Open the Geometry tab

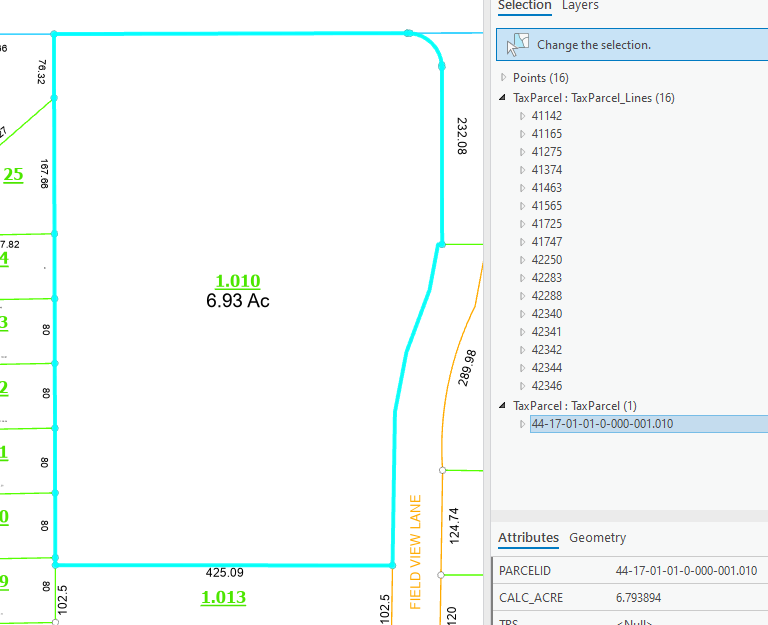598,537
